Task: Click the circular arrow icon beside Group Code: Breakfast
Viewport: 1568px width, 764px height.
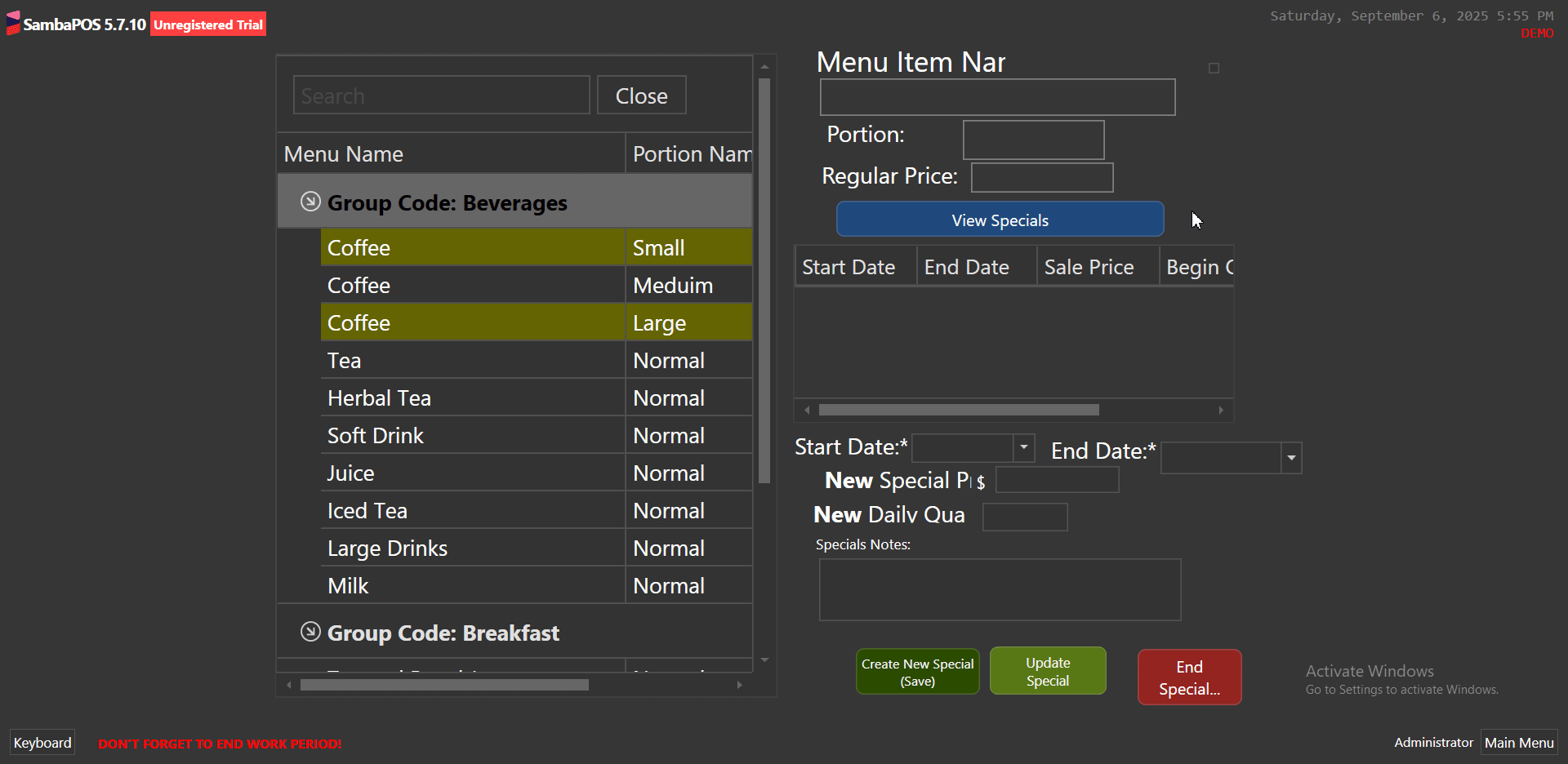Action: point(310,631)
